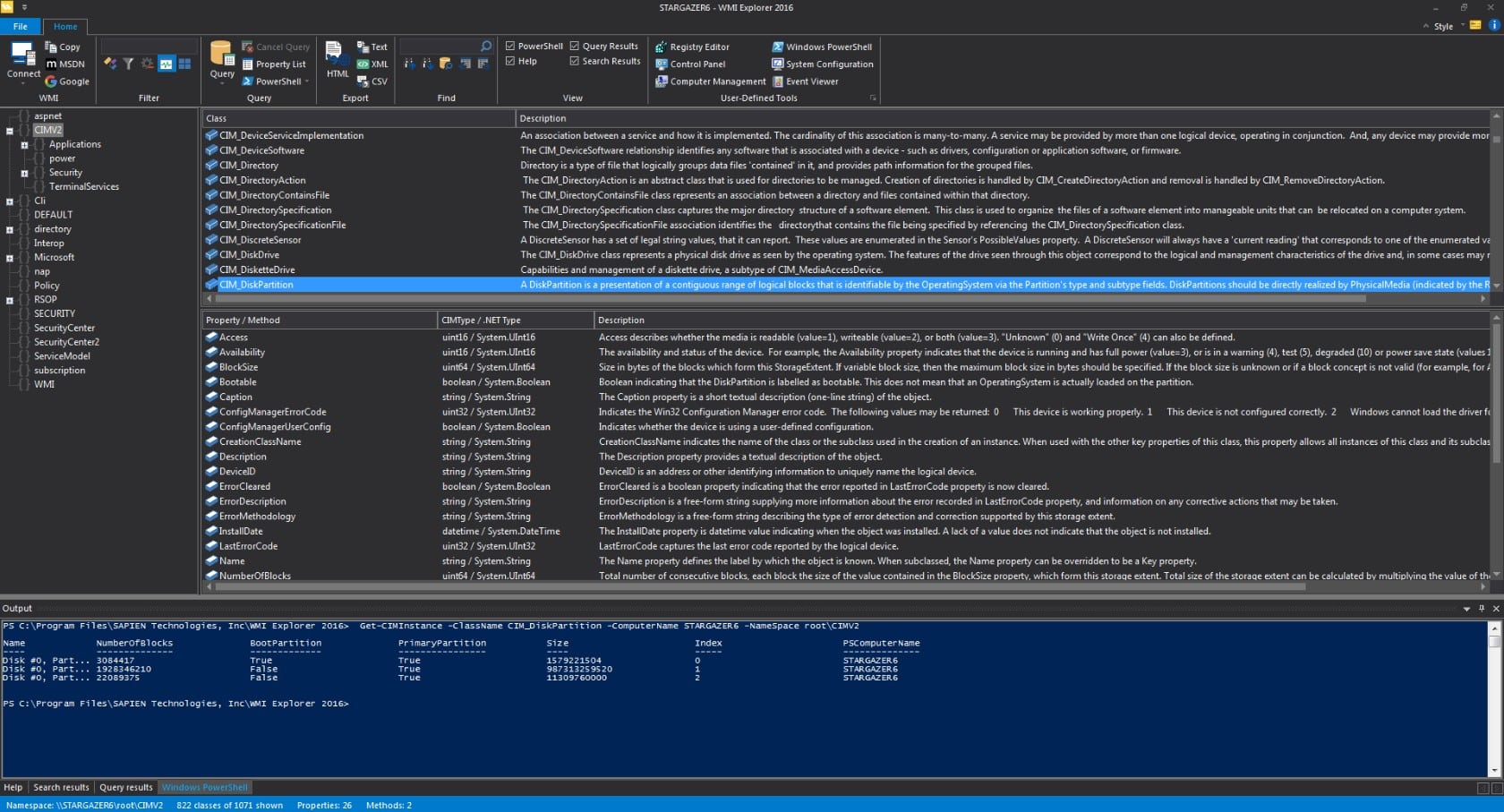Select the SecurityCenter2 namespace
Viewport: 1504px width, 812px height.
click(66, 342)
